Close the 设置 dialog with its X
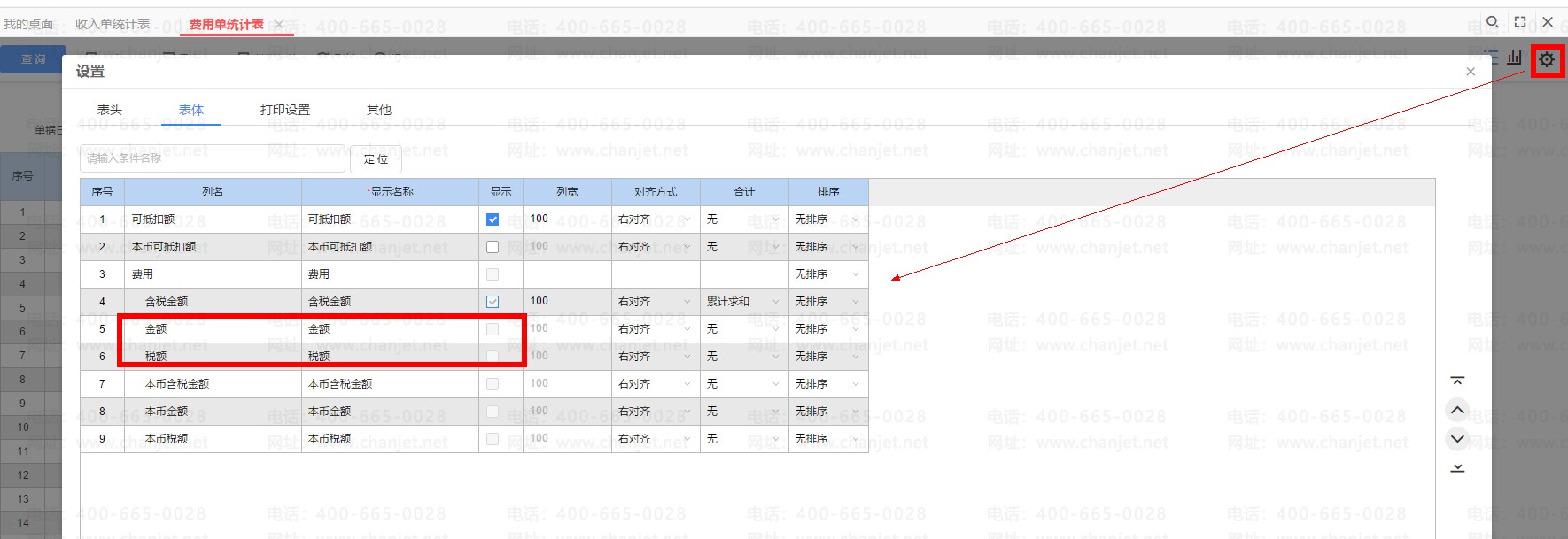Screen dimensions: 1568x539 click(1471, 72)
